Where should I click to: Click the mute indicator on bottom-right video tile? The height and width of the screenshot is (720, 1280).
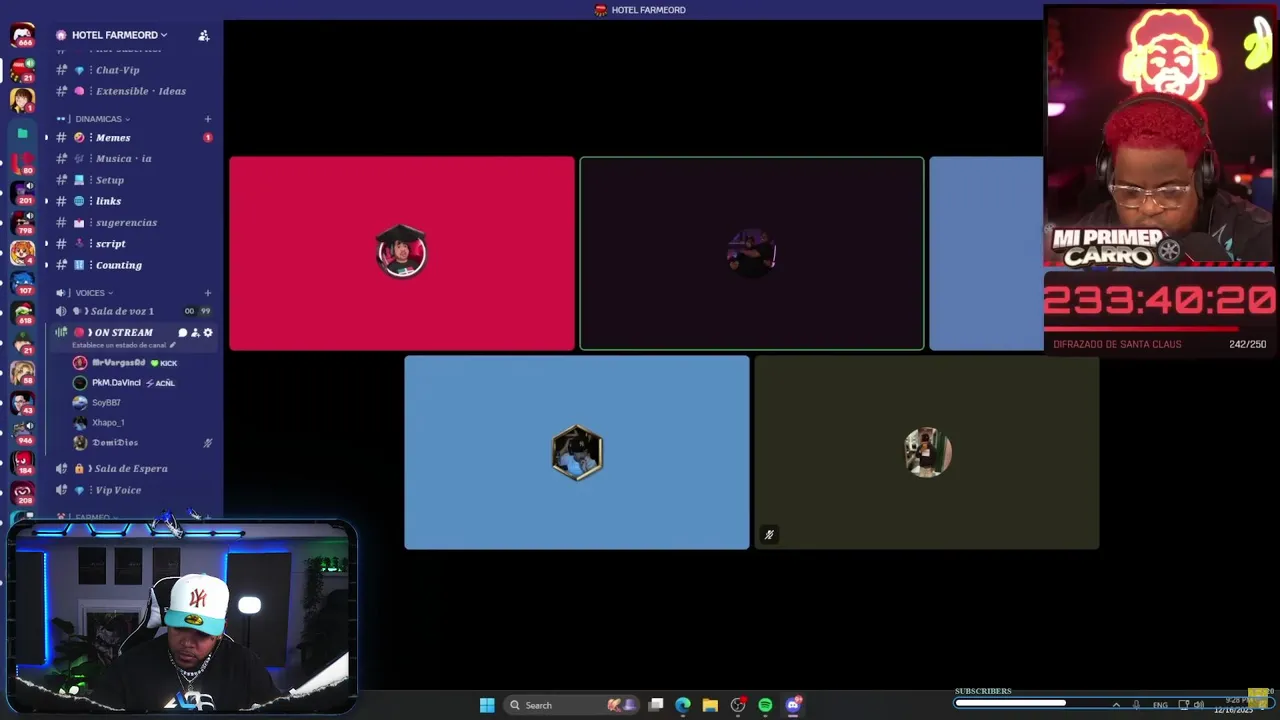[x=769, y=535]
